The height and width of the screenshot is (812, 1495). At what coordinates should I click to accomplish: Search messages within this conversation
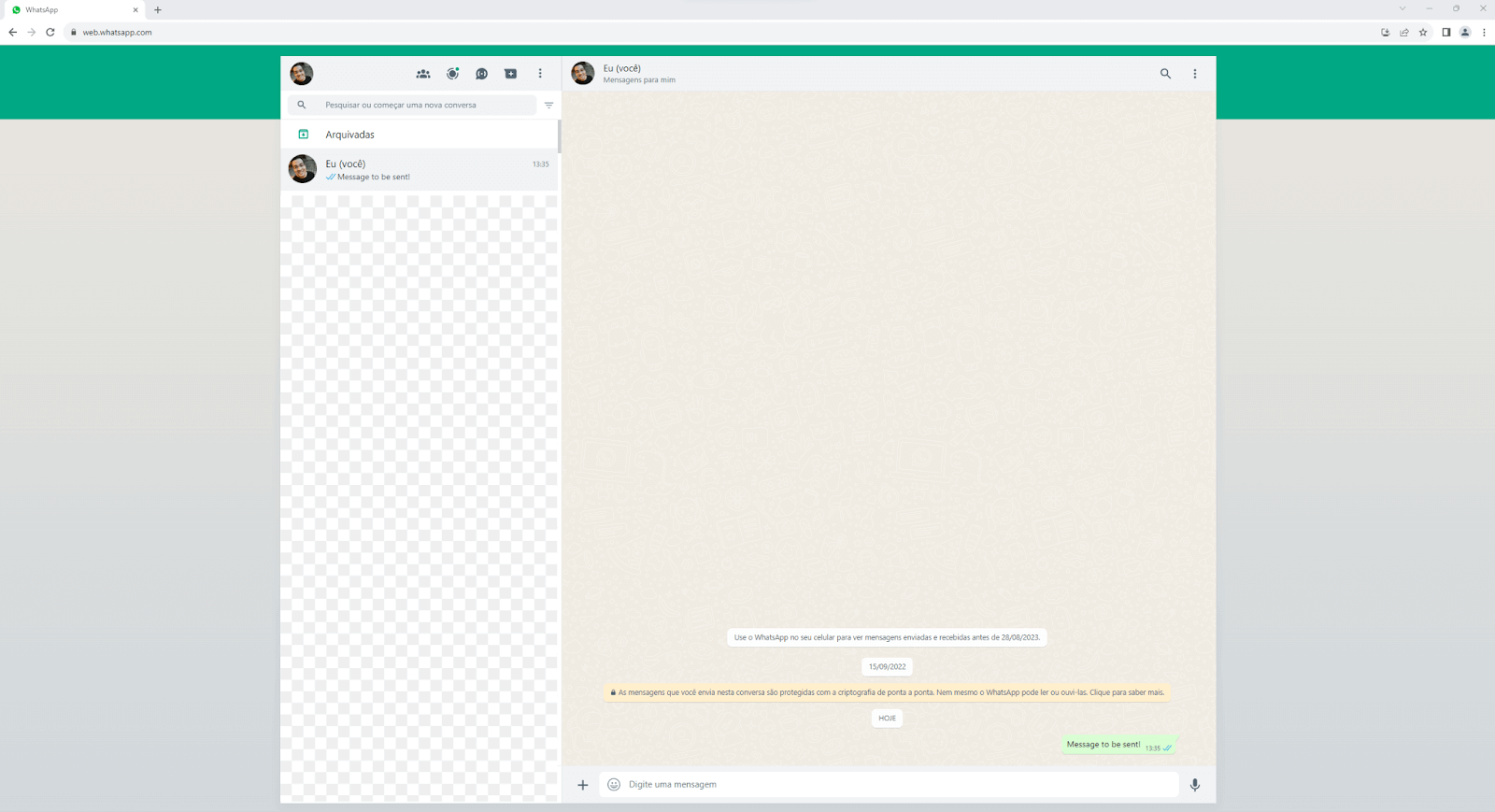tap(1165, 74)
